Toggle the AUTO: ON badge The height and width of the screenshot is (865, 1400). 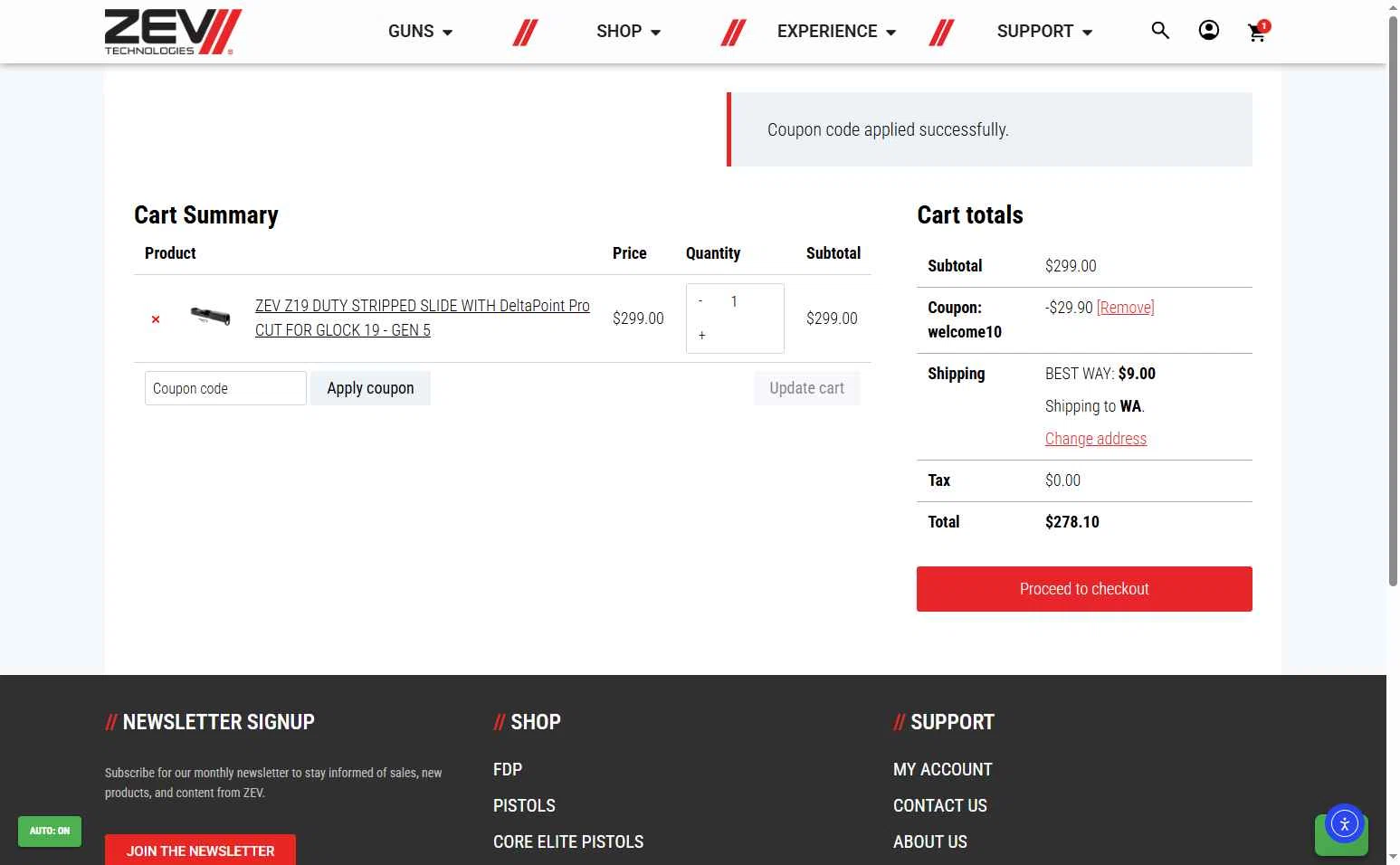coord(50,831)
